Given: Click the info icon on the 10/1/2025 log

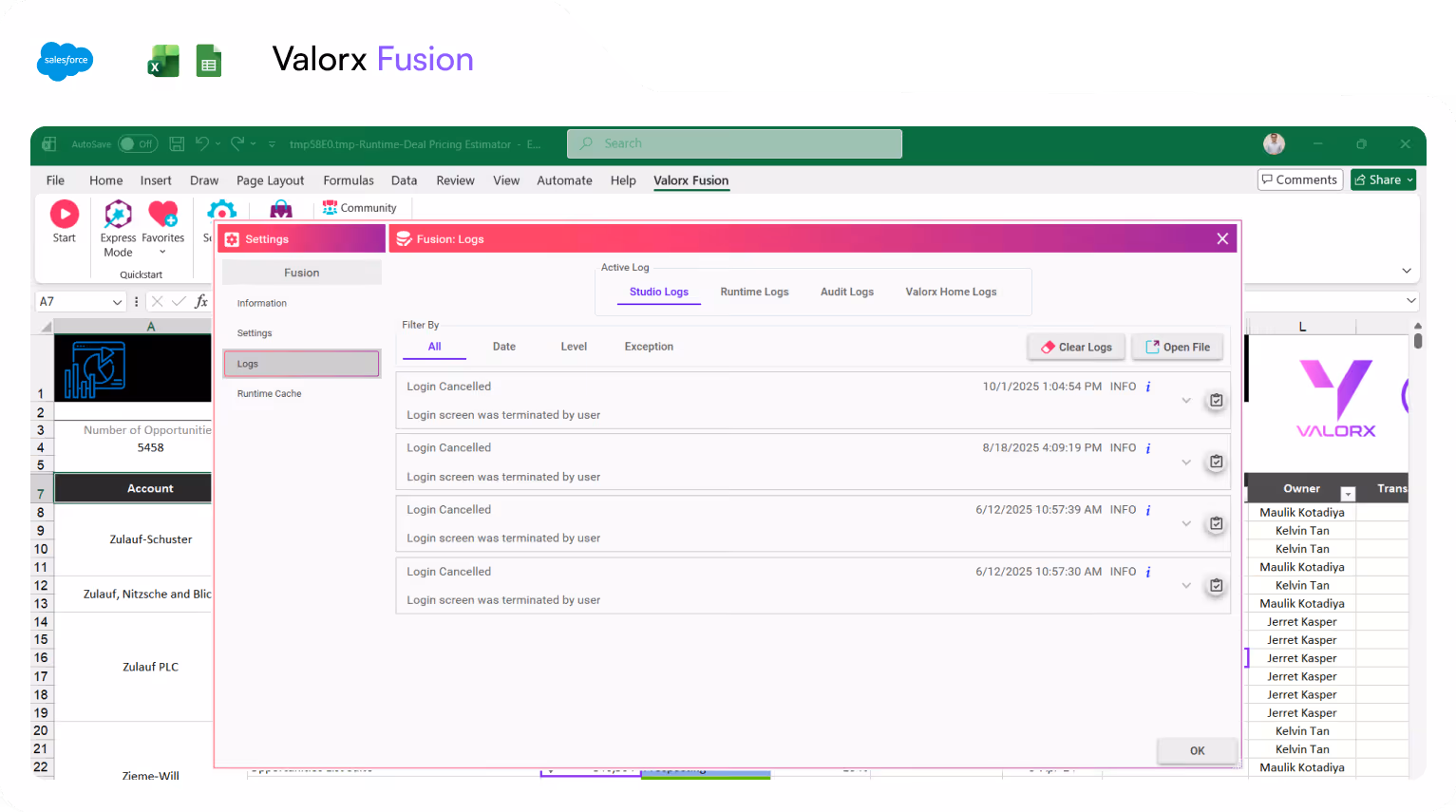Looking at the screenshot, I should point(1147,386).
